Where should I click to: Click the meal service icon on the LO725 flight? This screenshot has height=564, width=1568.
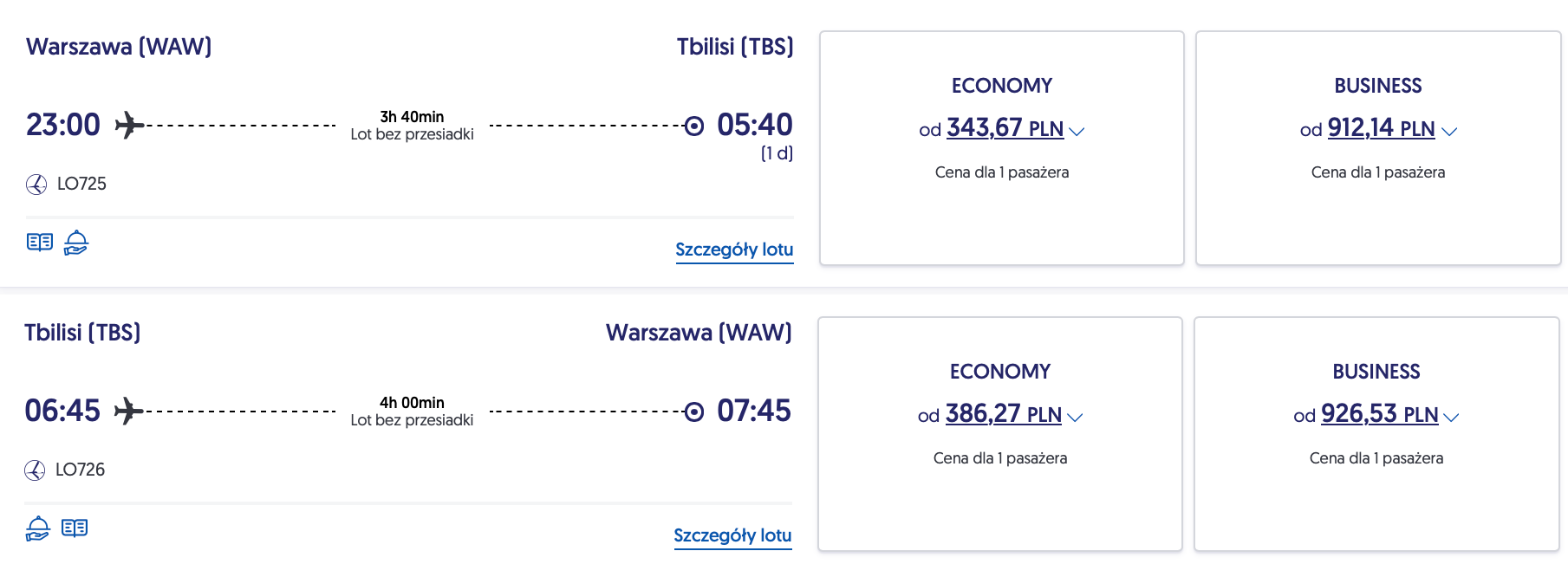tap(76, 242)
